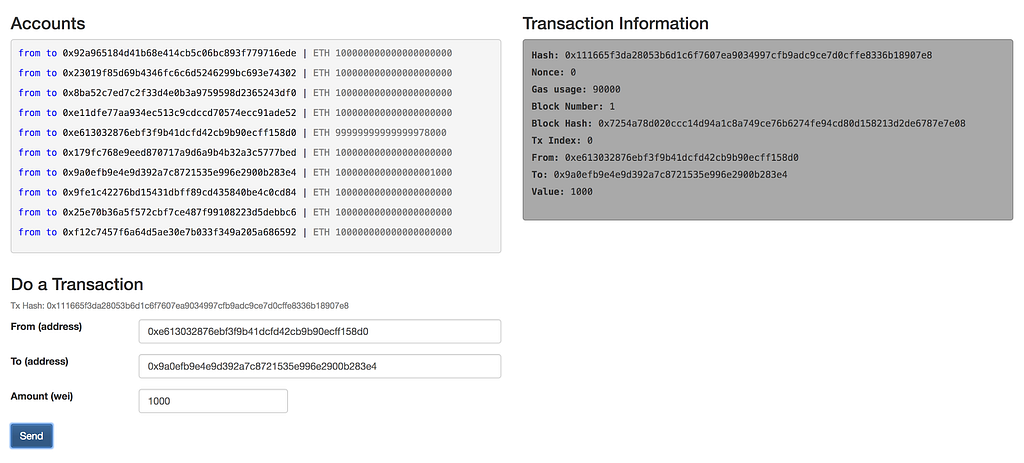Choose 'from' for account 0xe11dfe77aa93...
1024x463 pixels.
tap(29, 113)
